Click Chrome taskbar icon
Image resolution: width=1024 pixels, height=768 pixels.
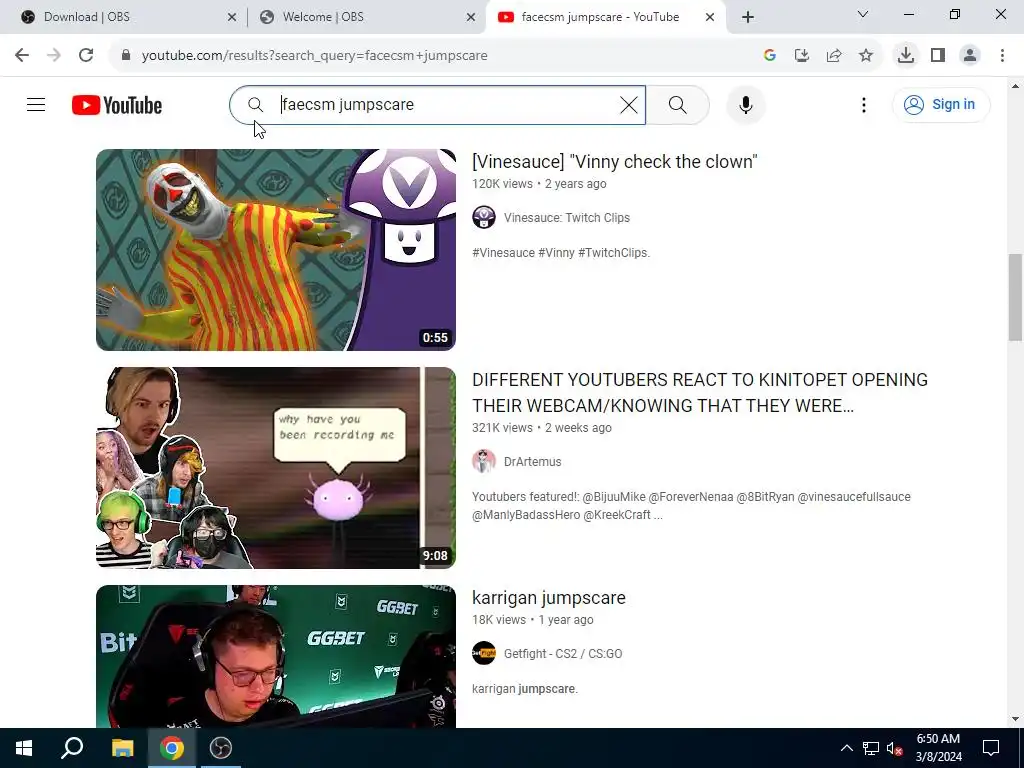click(172, 748)
